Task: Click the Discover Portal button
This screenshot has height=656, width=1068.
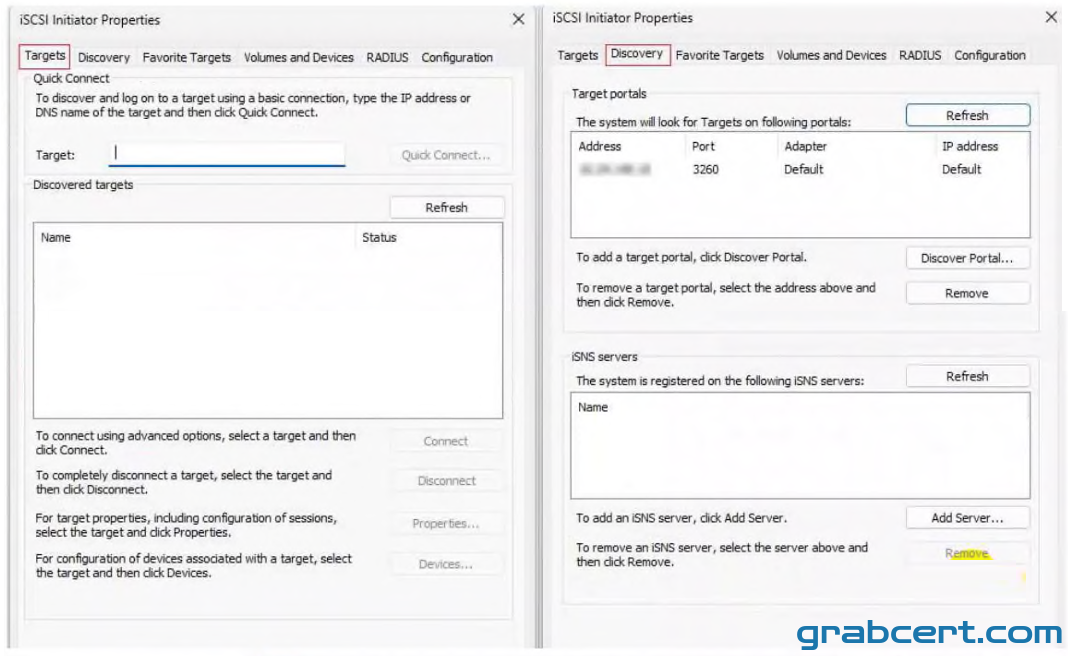Action: (967, 258)
